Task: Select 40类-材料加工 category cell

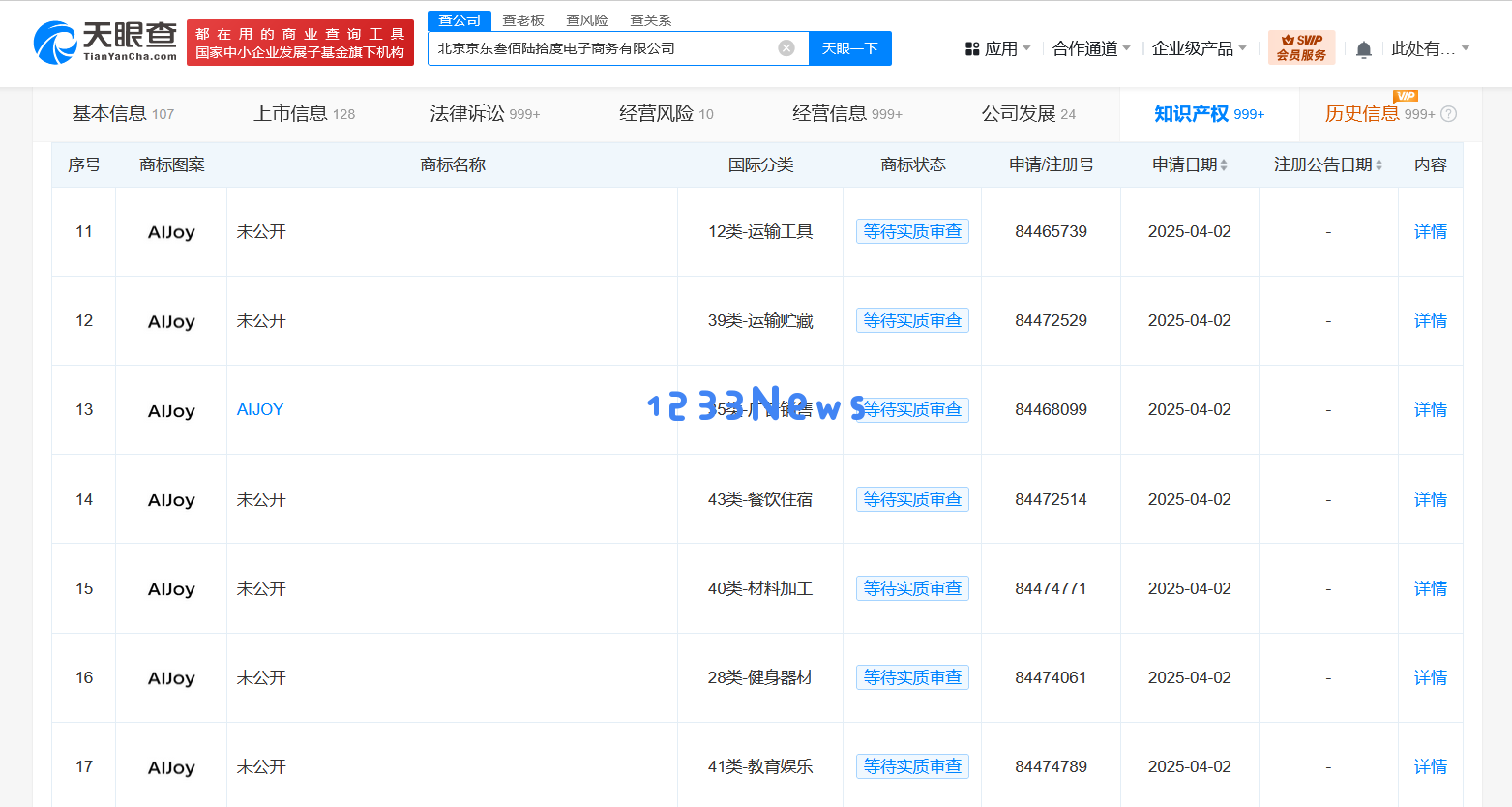Action: [x=760, y=589]
